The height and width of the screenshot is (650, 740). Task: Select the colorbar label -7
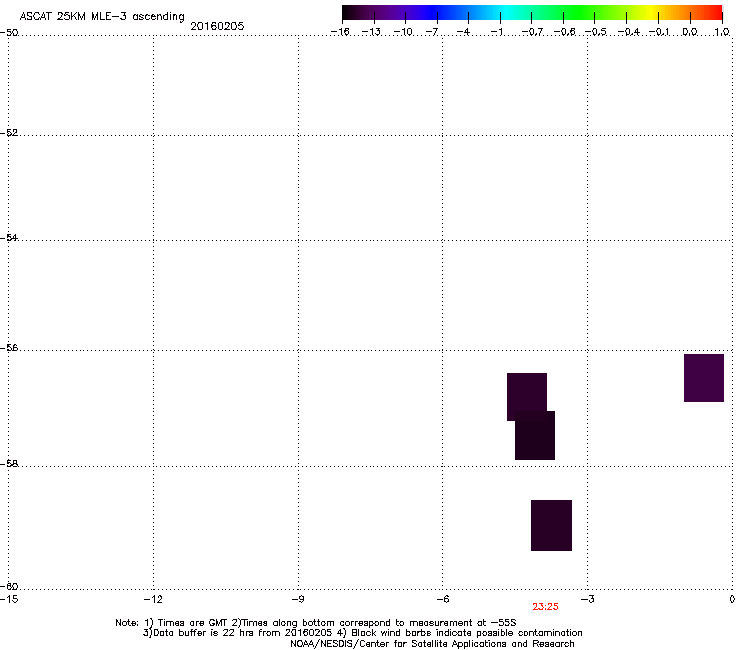click(x=431, y=32)
